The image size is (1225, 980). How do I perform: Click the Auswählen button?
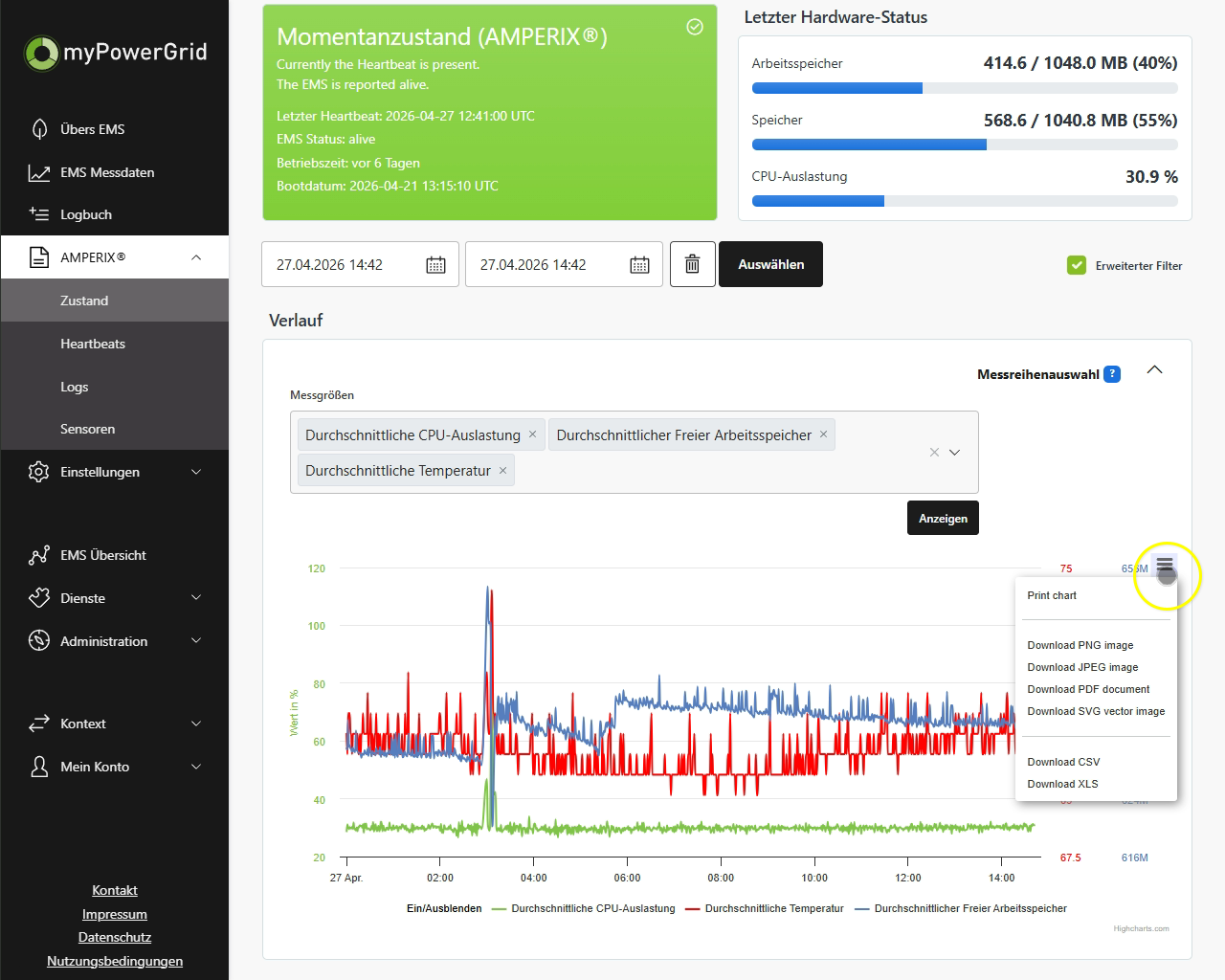(x=770, y=264)
